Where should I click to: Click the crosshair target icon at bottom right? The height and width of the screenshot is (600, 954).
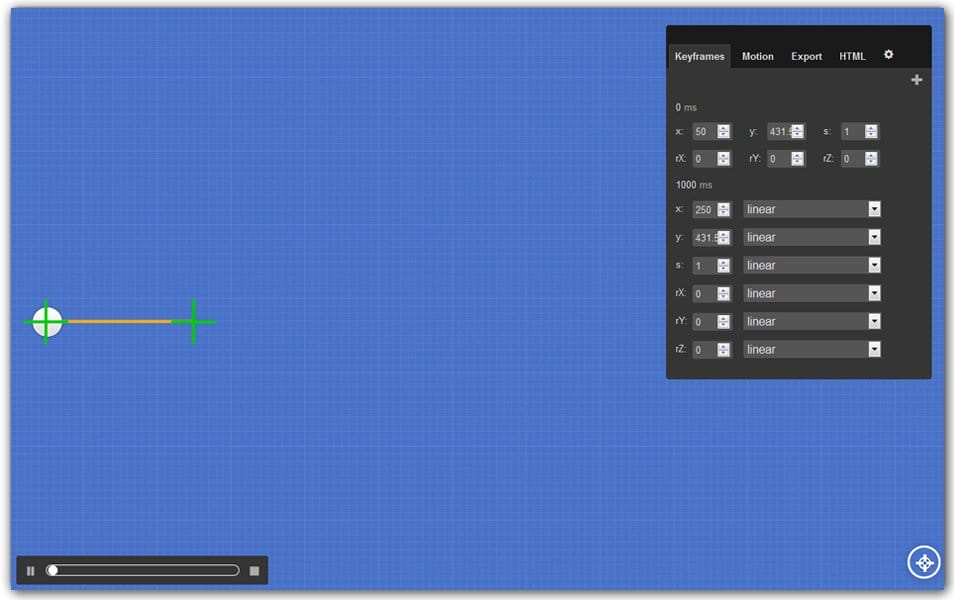923,562
